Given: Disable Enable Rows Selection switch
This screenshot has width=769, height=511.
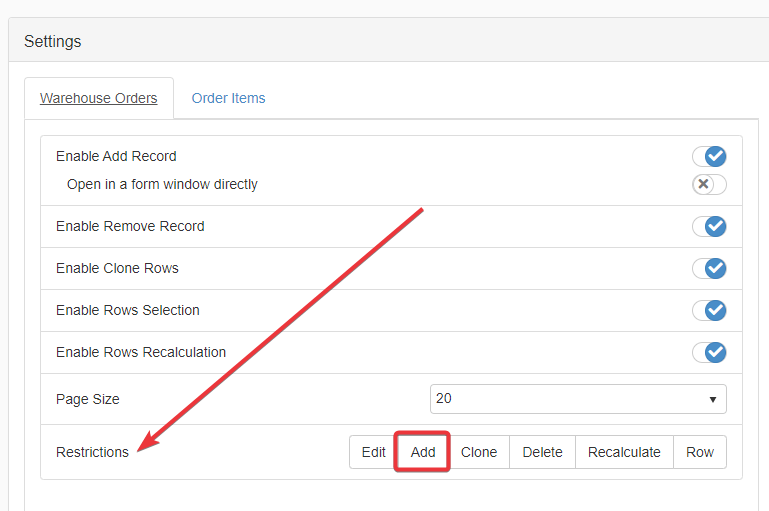Looking at the screenshot, I should pos(709,311).
